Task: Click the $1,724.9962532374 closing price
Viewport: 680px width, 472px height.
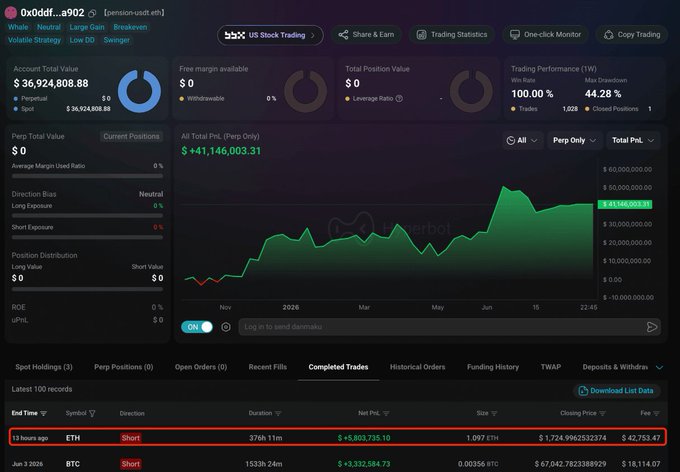Action: pos(572,438)
